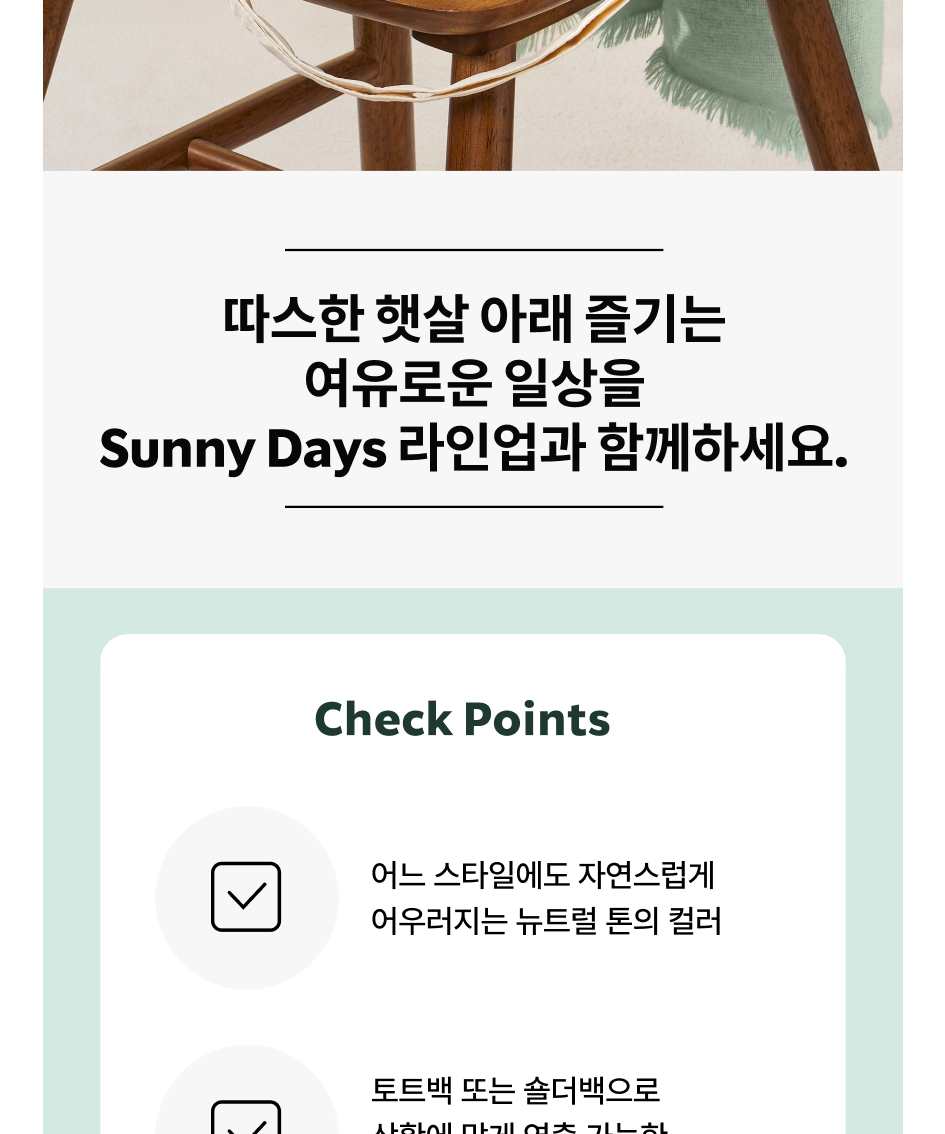945x1134 pixels.
Task: Click the horizontal divider line above the headline
Action: (x=474, y=250)
